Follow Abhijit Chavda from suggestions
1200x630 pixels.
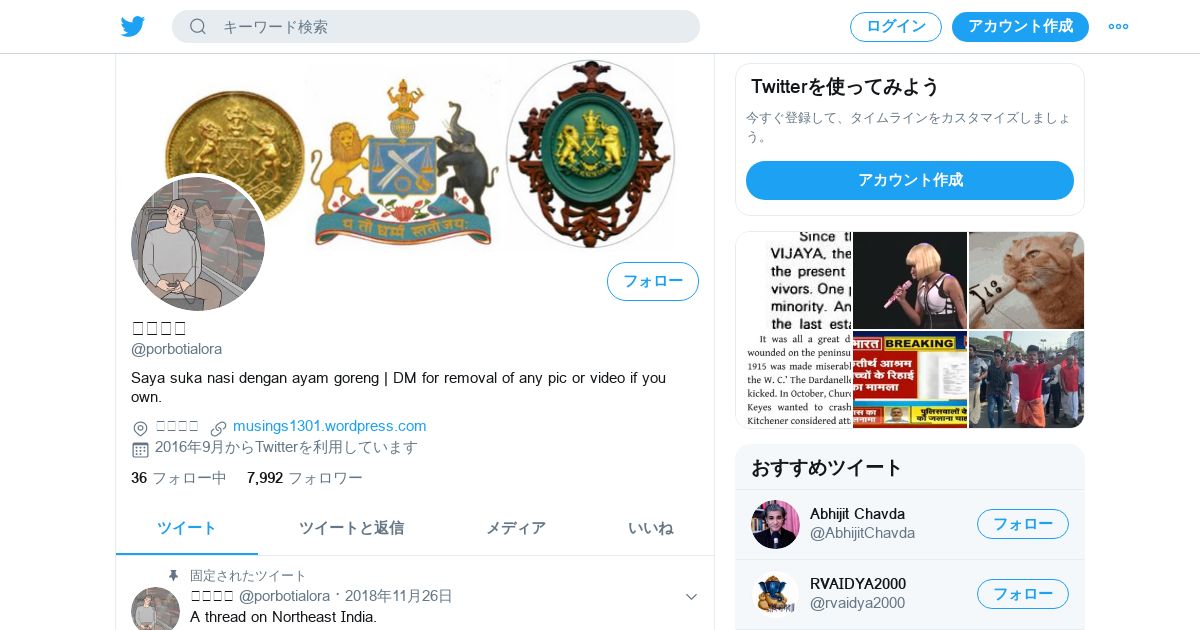tap(1023, 524)
